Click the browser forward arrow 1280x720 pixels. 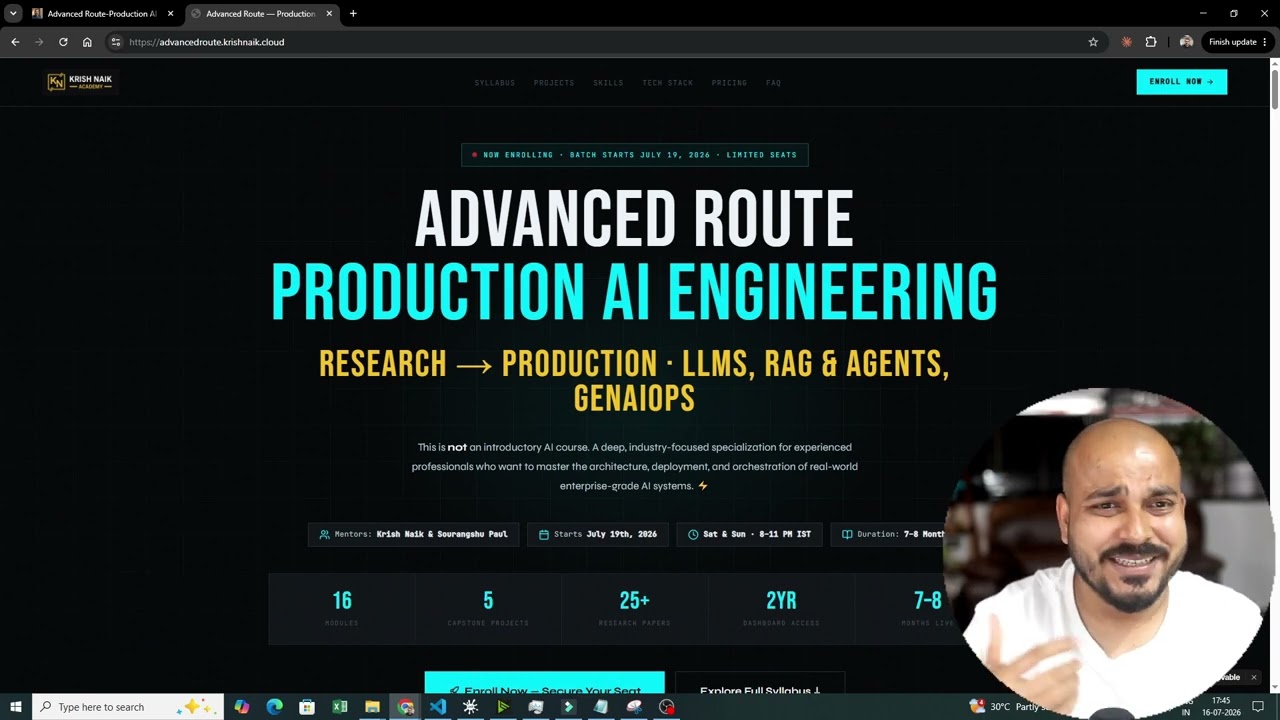(x=39, y=42)
